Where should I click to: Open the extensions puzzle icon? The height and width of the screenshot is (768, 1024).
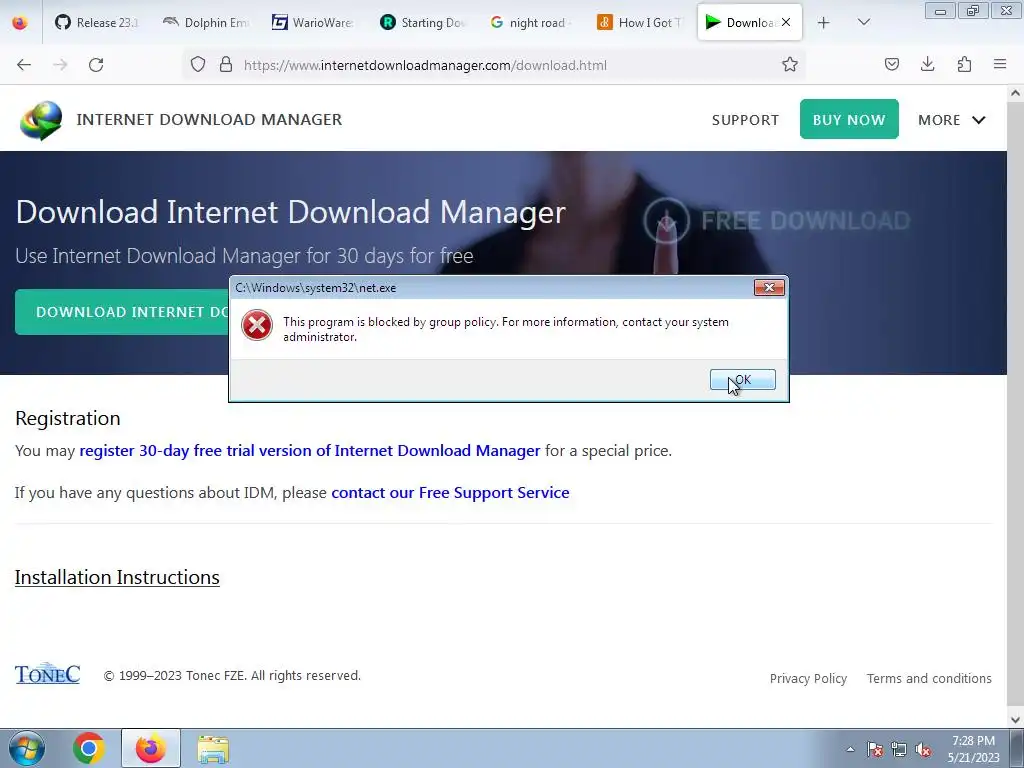(x=964, y=65)
